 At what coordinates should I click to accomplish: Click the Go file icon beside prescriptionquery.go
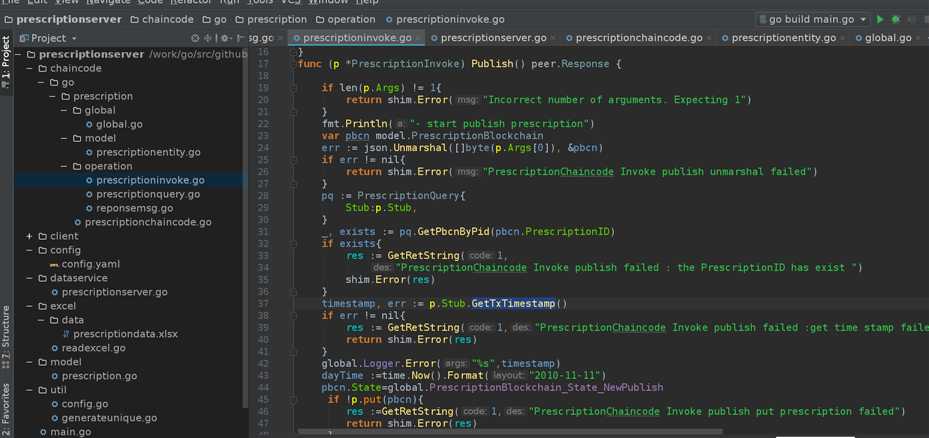pos(89,194)
